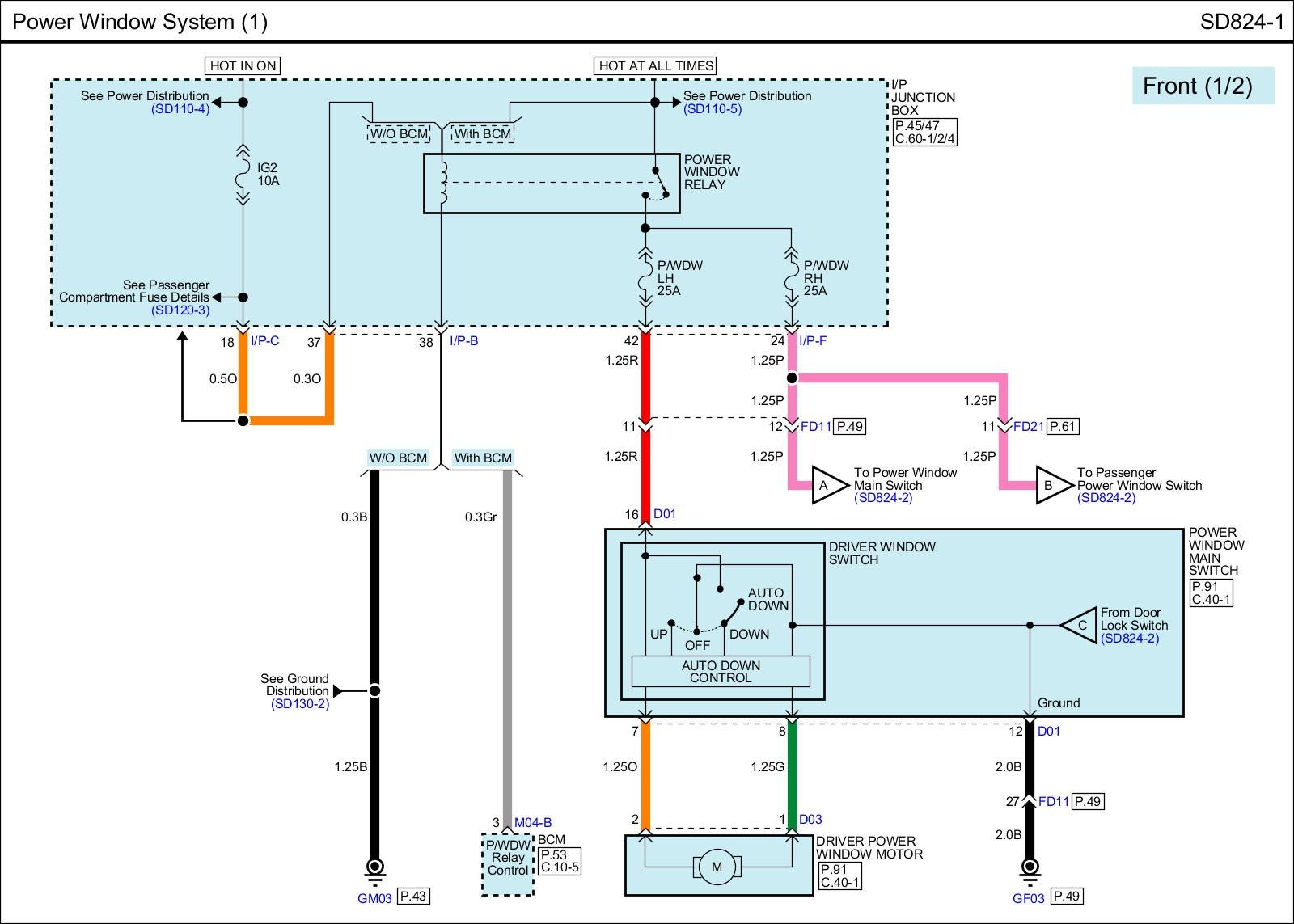Viewport: 1294px width, 924px height.
Task: Follow the SD120-3 fuse details link
Action: click(x=180, y=310)
